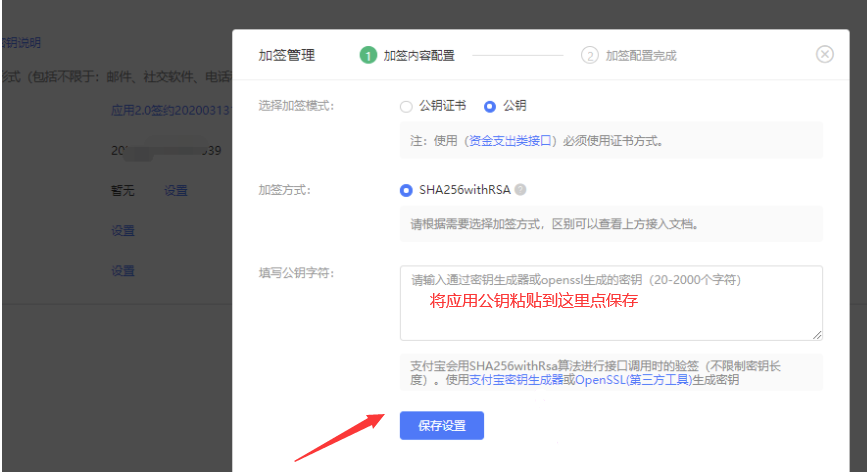Viewport: 867px width, 472px height.
Task: Click the 暂无 text in background page
Action: coord(123,191)
